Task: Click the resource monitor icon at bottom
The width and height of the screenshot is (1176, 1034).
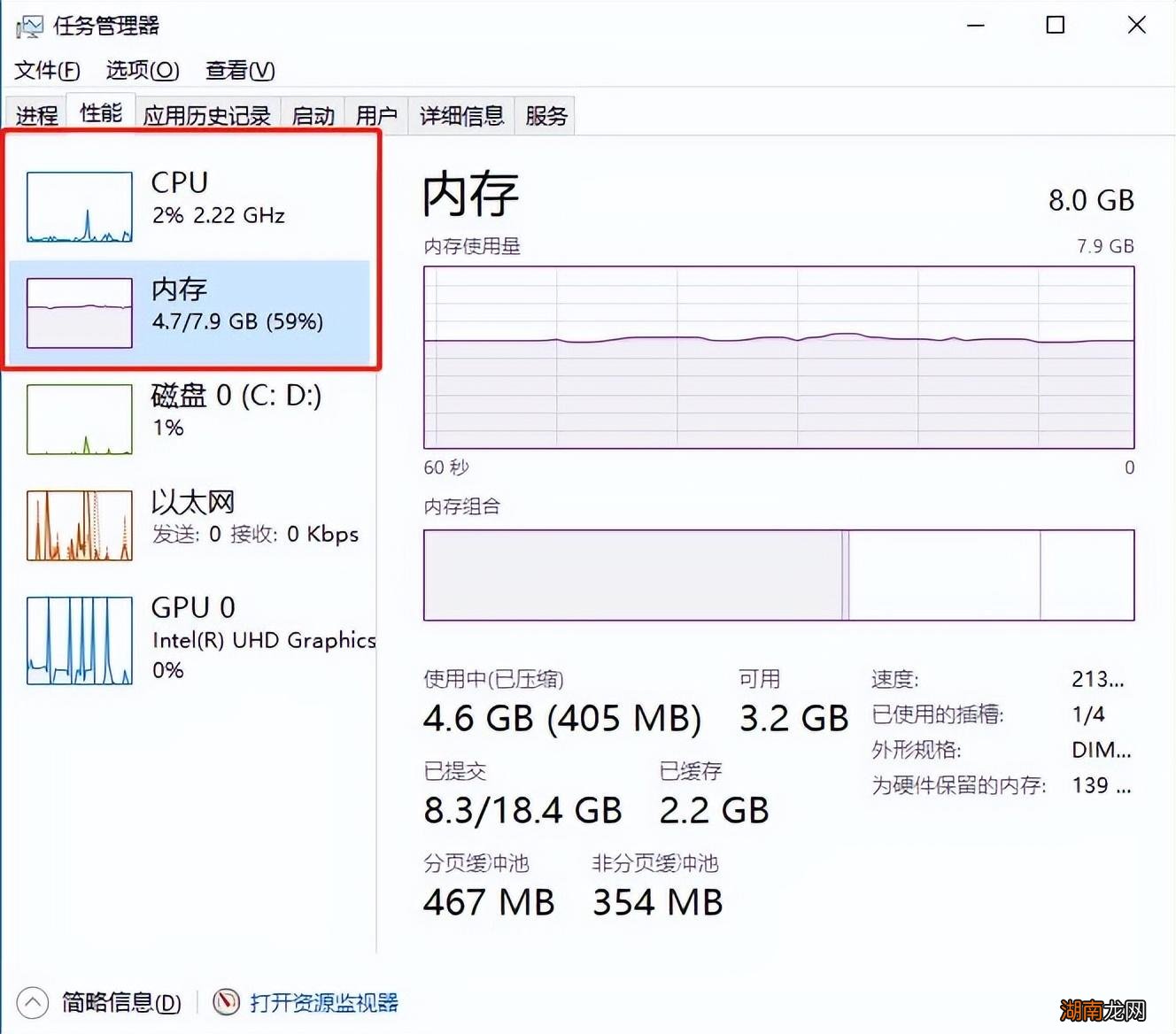Action: tap(227, 1002)
